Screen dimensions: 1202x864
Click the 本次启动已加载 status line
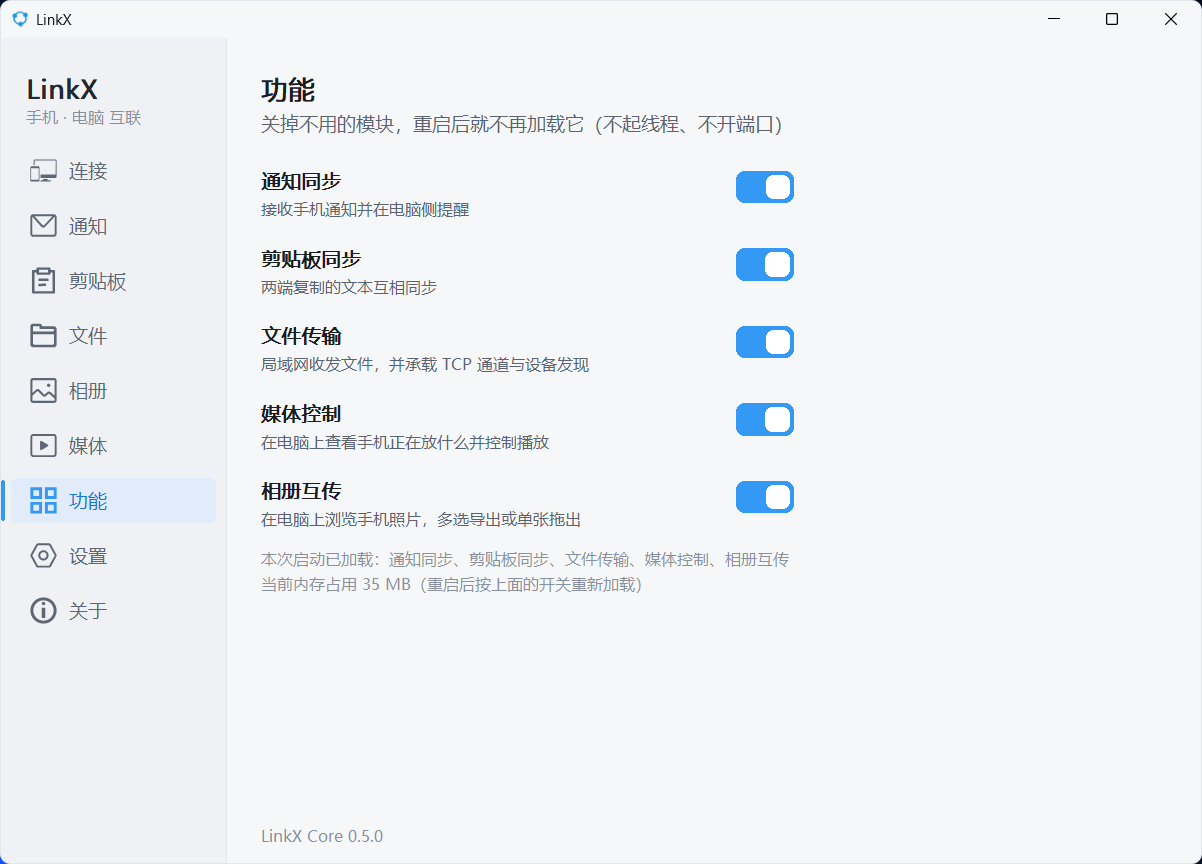[525, 560]
